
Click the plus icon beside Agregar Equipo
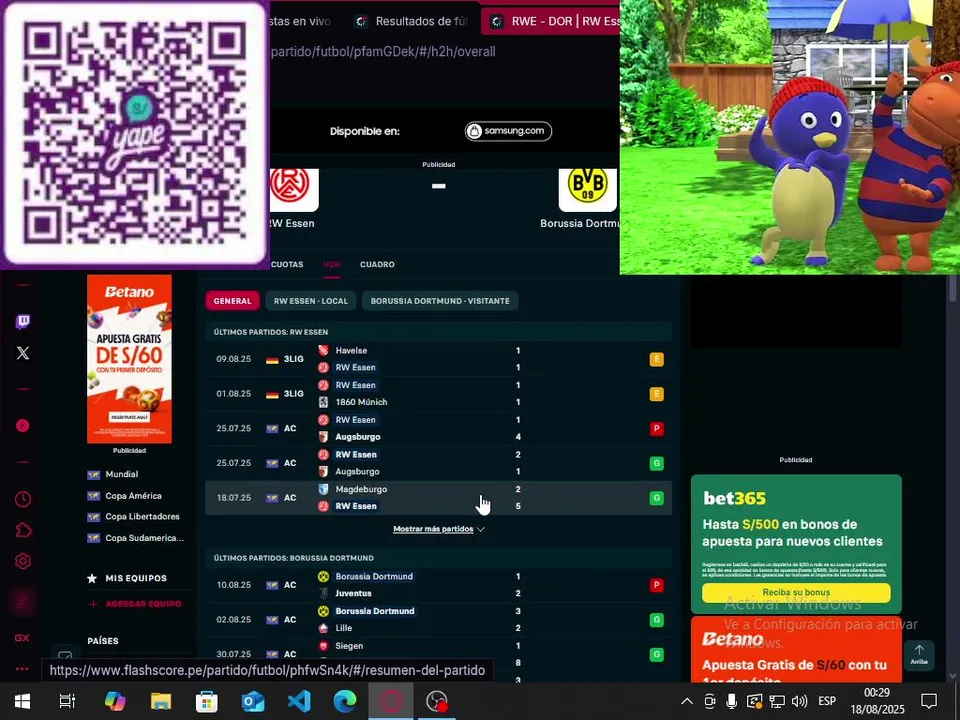93,604
